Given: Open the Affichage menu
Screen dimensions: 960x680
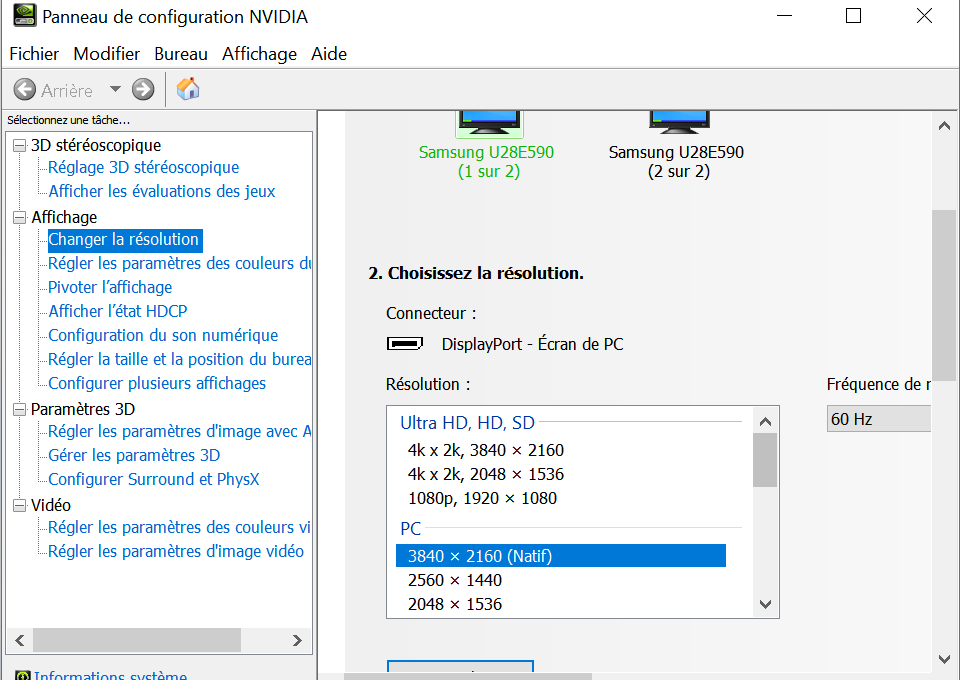Looking at the screenshot, I should click(x=260, y=54).
